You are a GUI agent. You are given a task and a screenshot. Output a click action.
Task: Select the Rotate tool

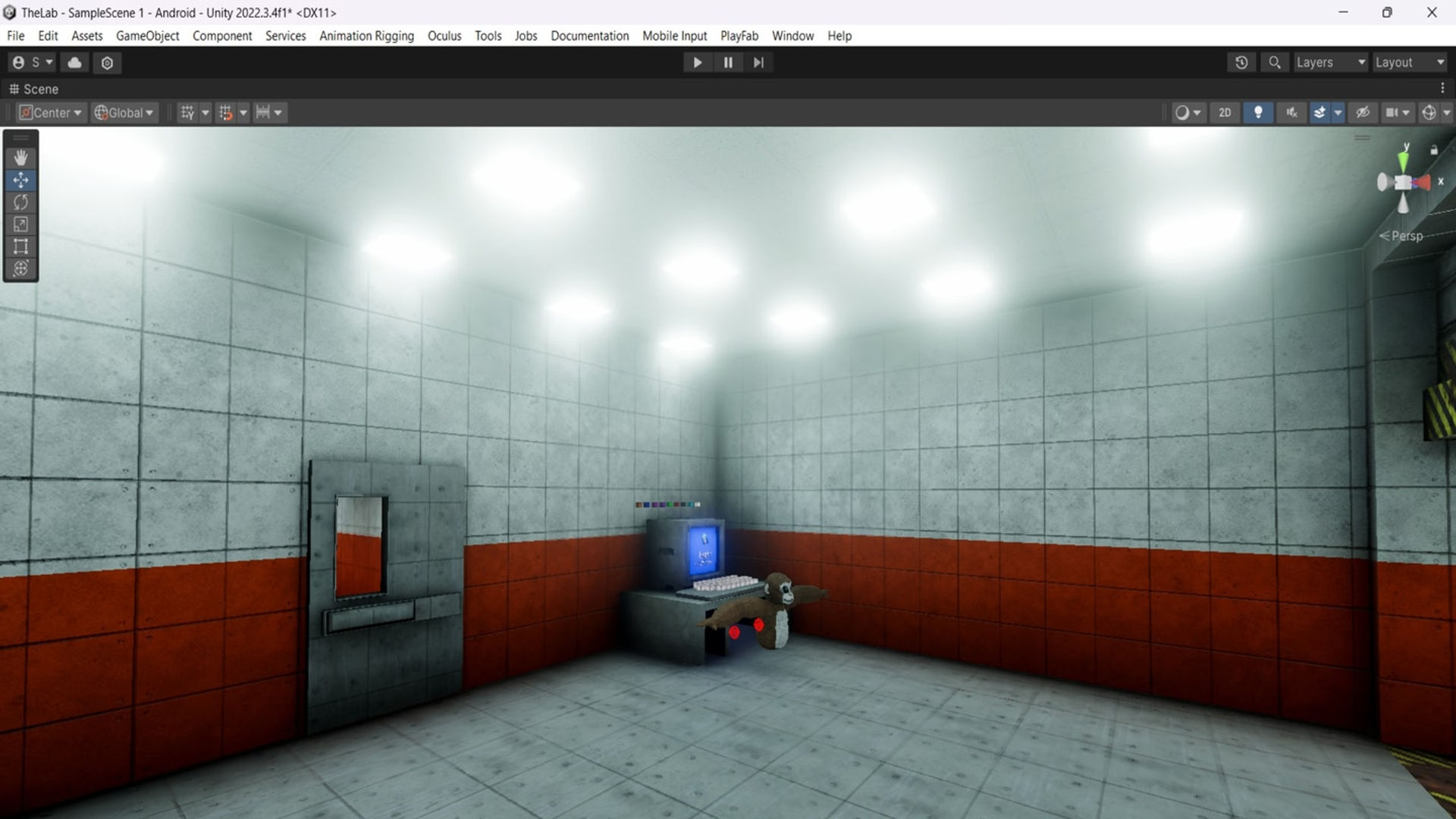(20, 202)
